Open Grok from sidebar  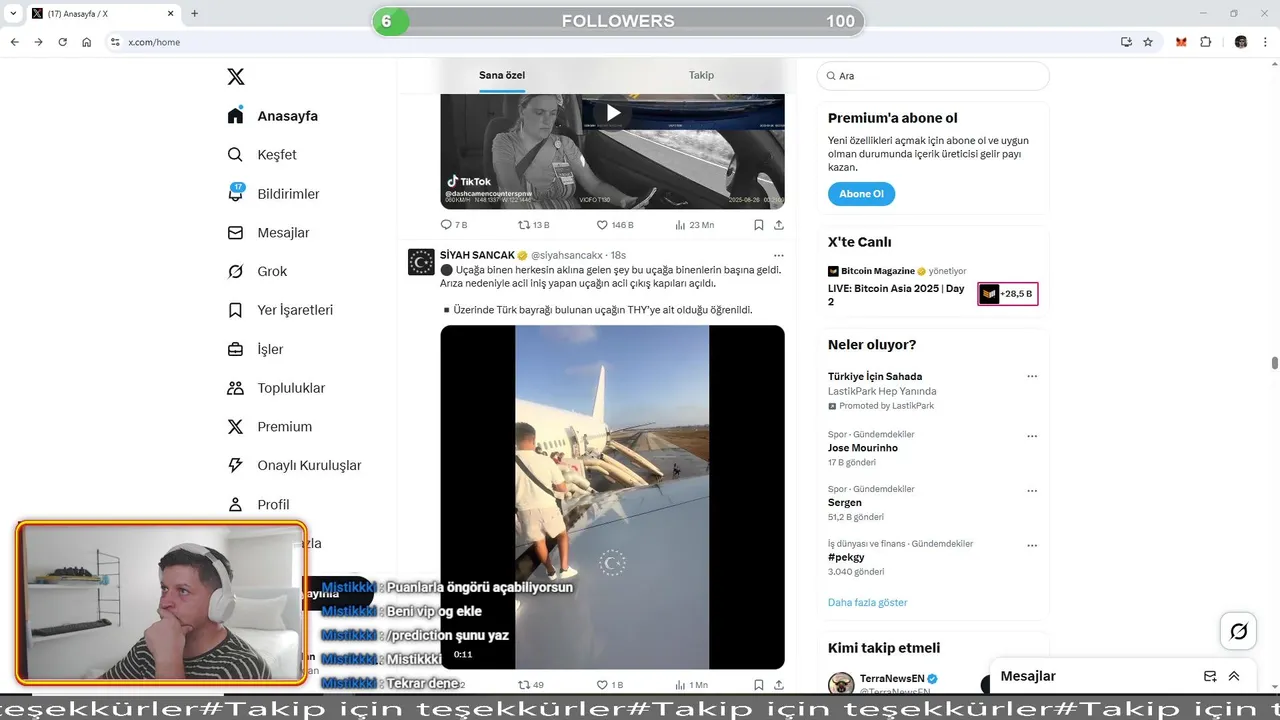(257, 271)
